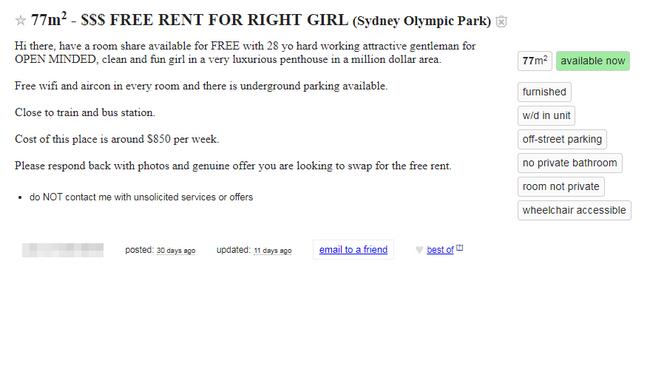
Task: Select the off-street parking tag
Action: (562, 139)
